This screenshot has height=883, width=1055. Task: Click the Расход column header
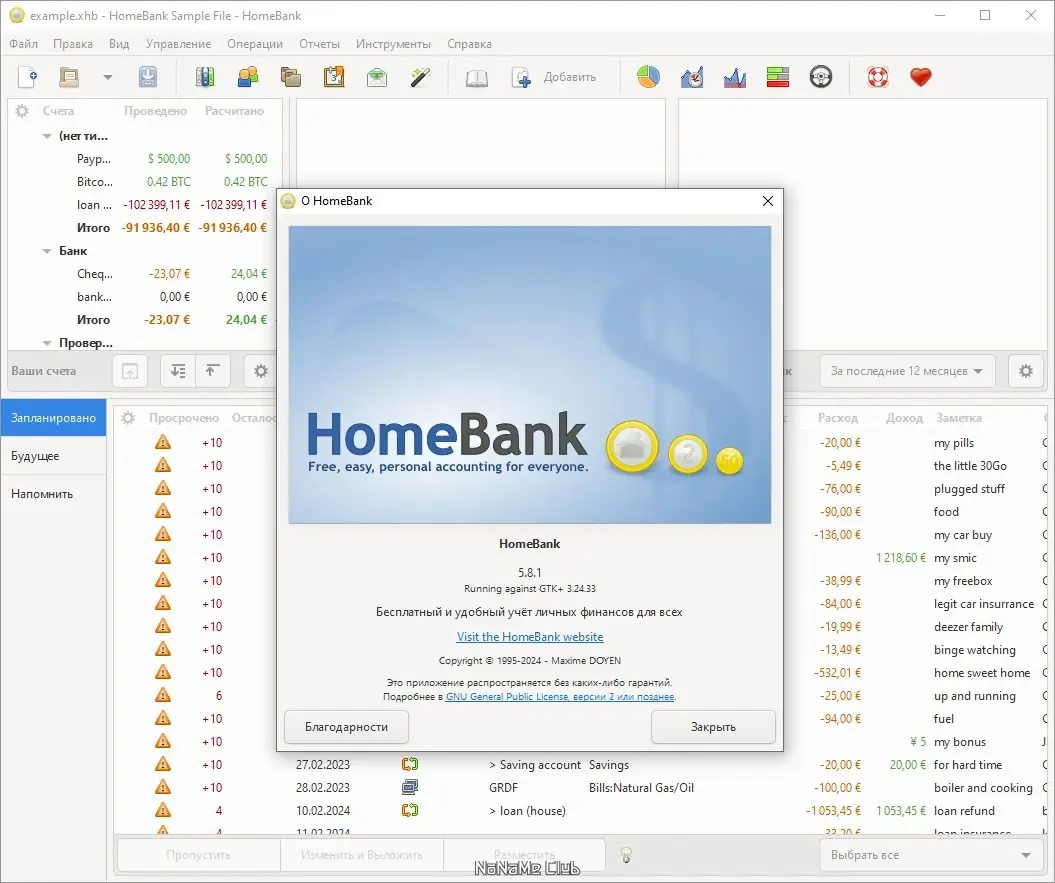[838, 418]
